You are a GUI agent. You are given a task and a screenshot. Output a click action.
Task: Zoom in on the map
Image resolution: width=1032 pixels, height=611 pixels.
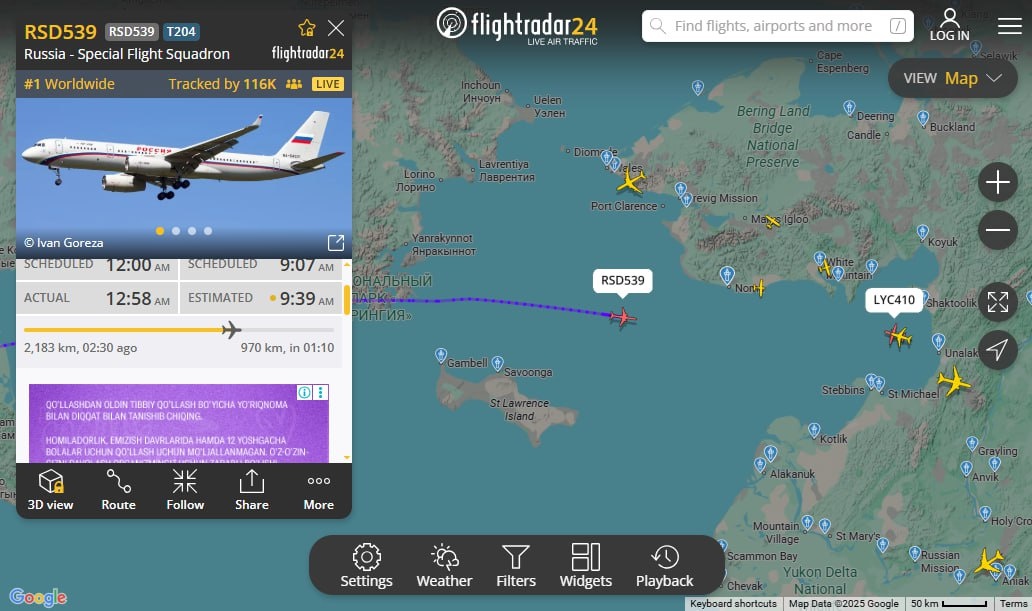(998, 182)
